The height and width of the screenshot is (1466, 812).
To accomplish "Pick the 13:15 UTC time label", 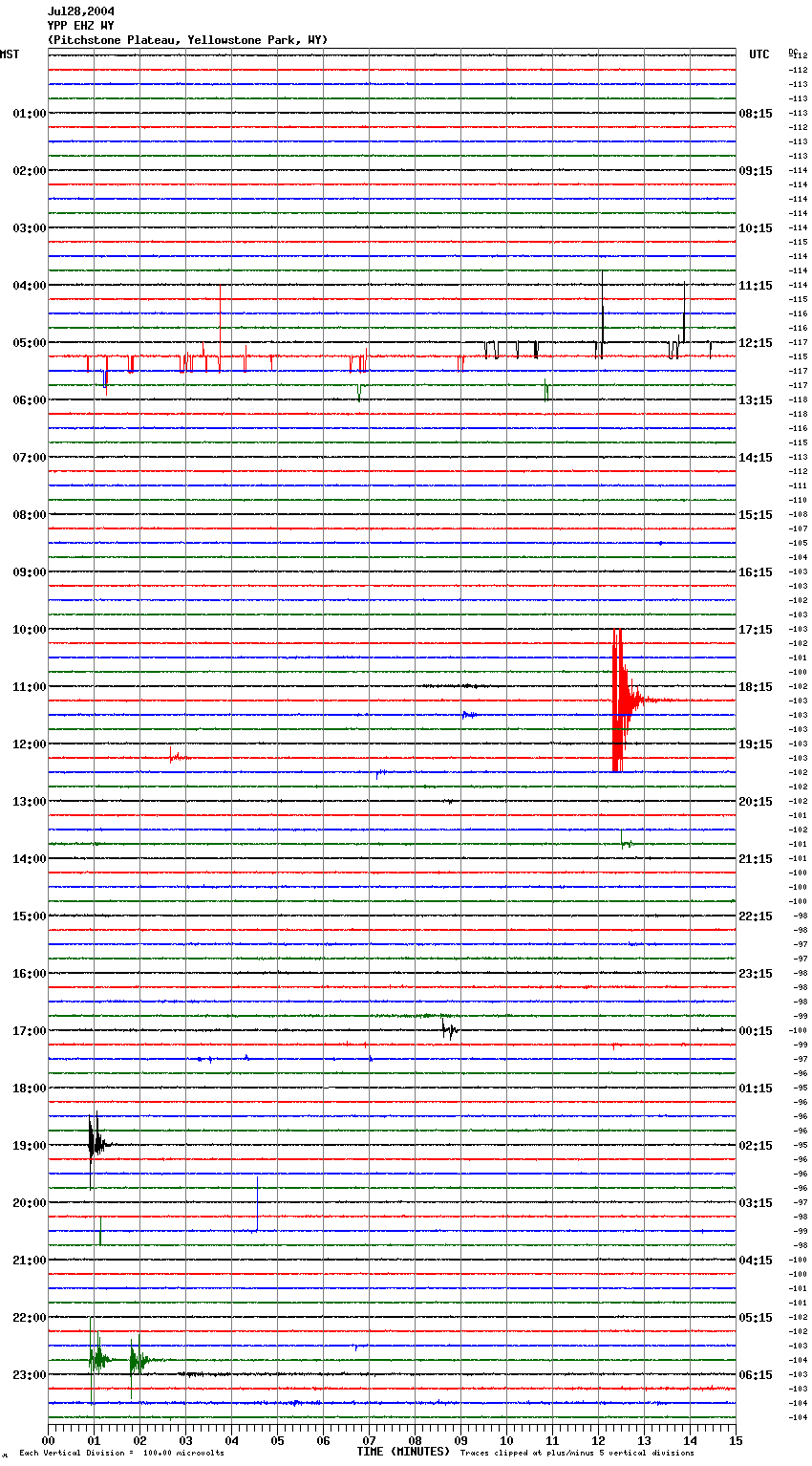I will pyautogui.click(x=756, y=400).
